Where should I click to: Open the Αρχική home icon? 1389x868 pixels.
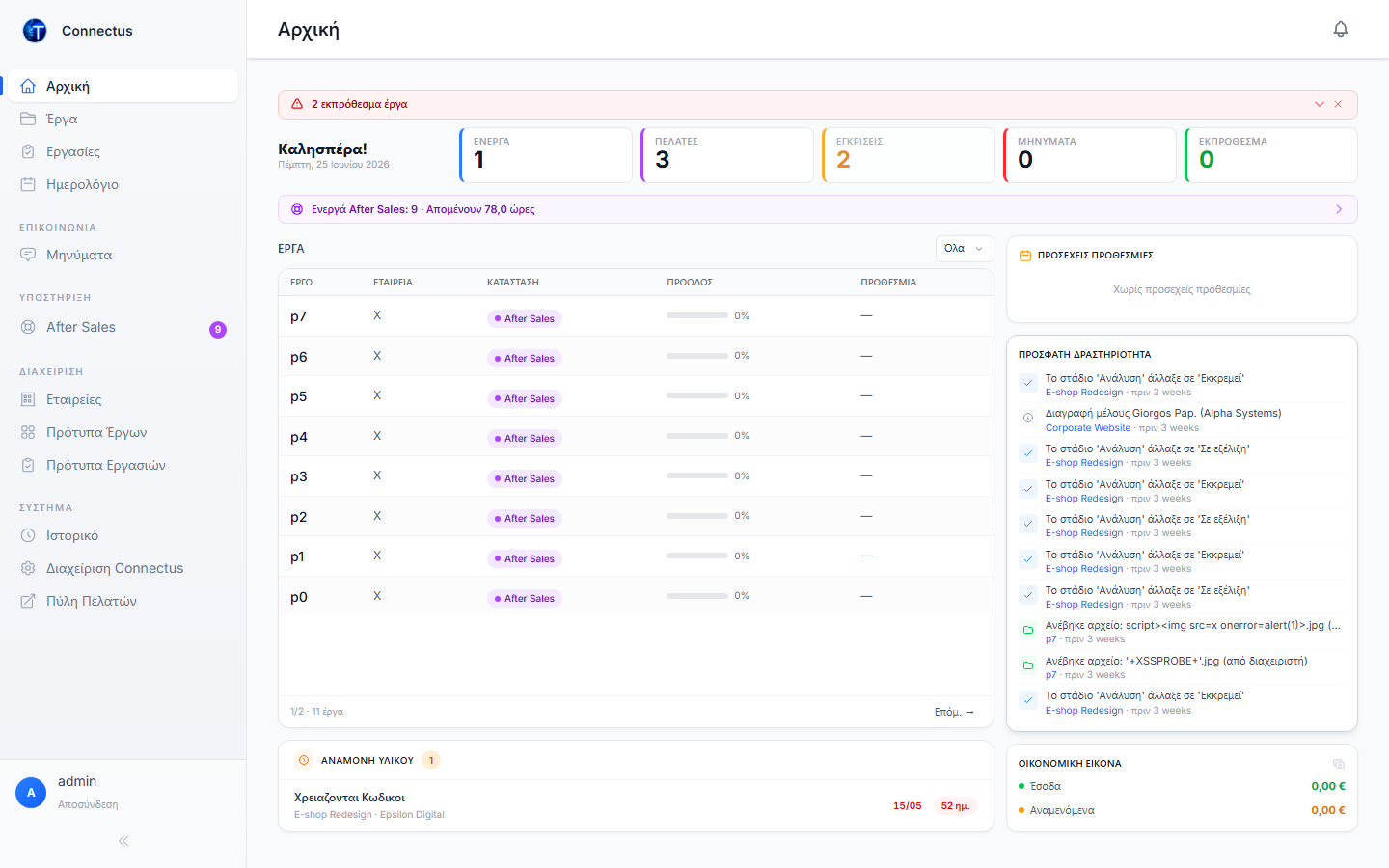[28, 86]
